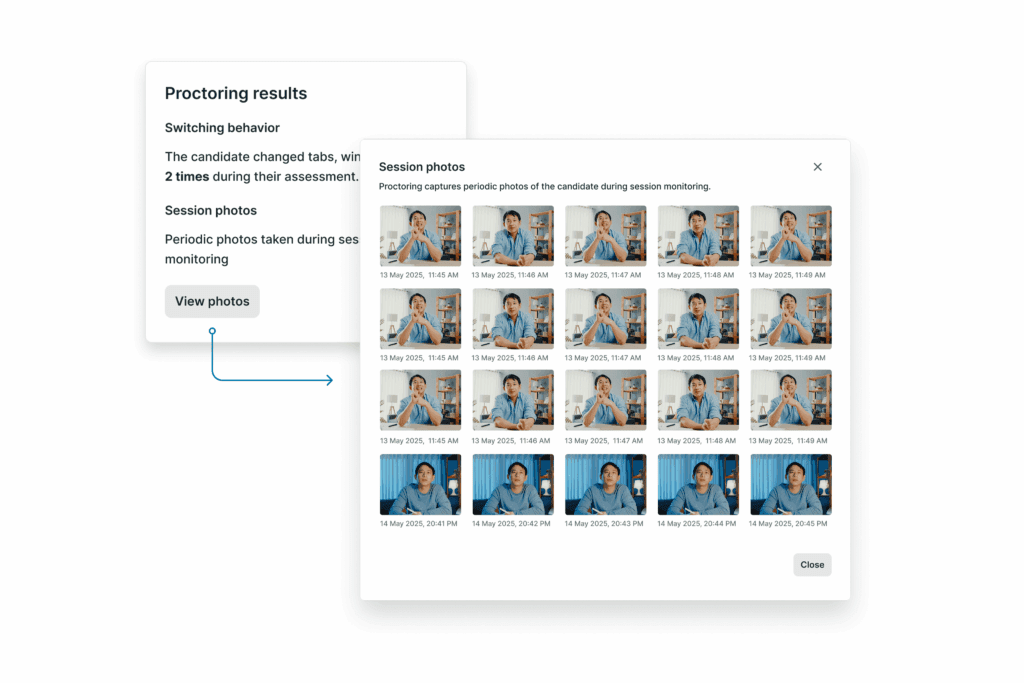Select first-row photo from 13 May 11:49 AM
Viewport: 1024px width, 683px height.
pyautogui.click(x=791, y=236)
